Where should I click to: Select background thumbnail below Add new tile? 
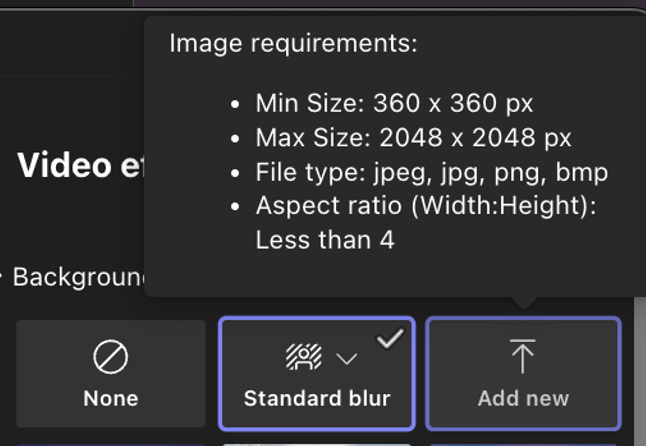click(523, 442)
